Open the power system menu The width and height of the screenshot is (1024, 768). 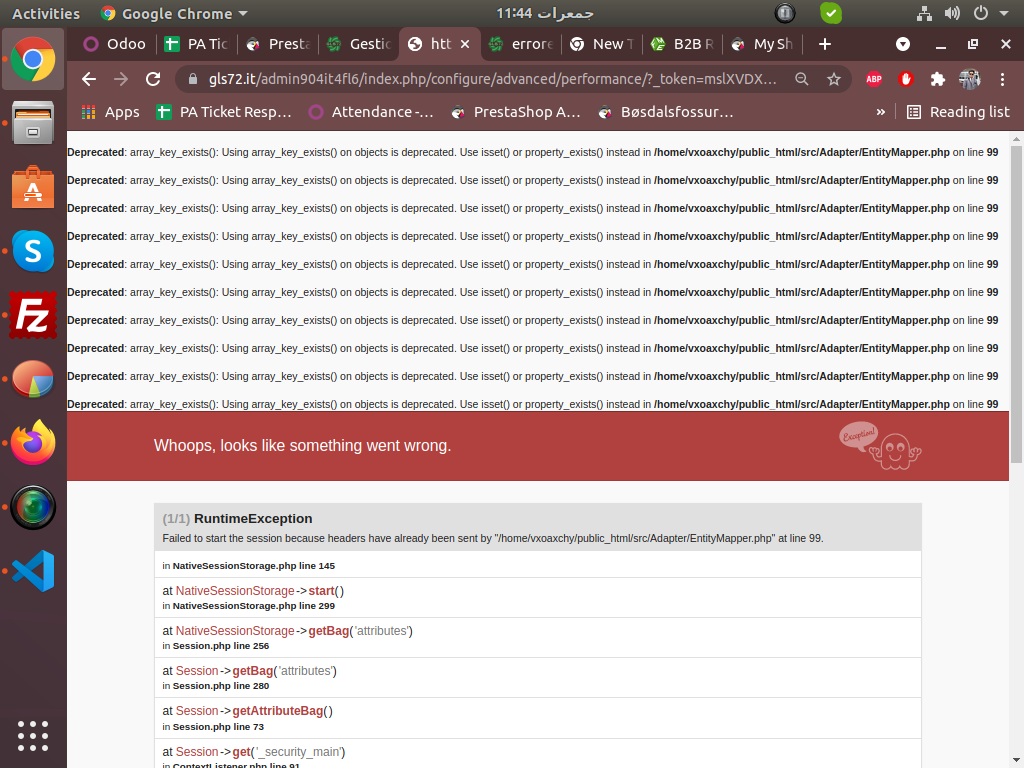tap(981, 13)
